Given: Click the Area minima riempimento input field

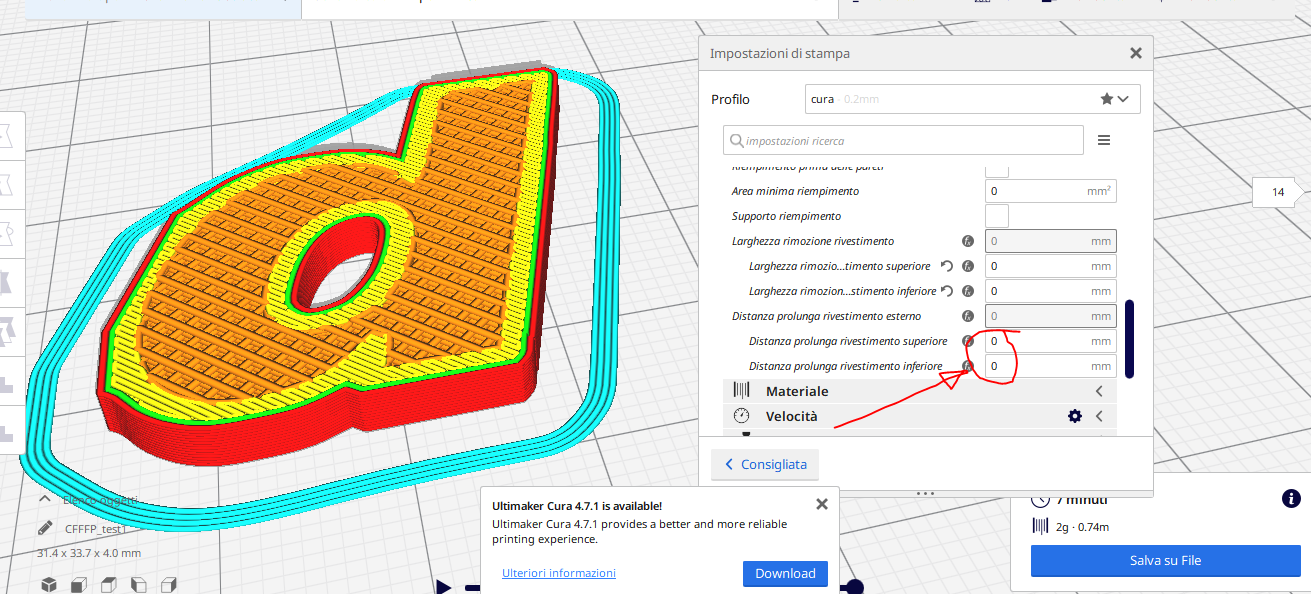Looking at the screenshot, I should (x=1037, y=191).
